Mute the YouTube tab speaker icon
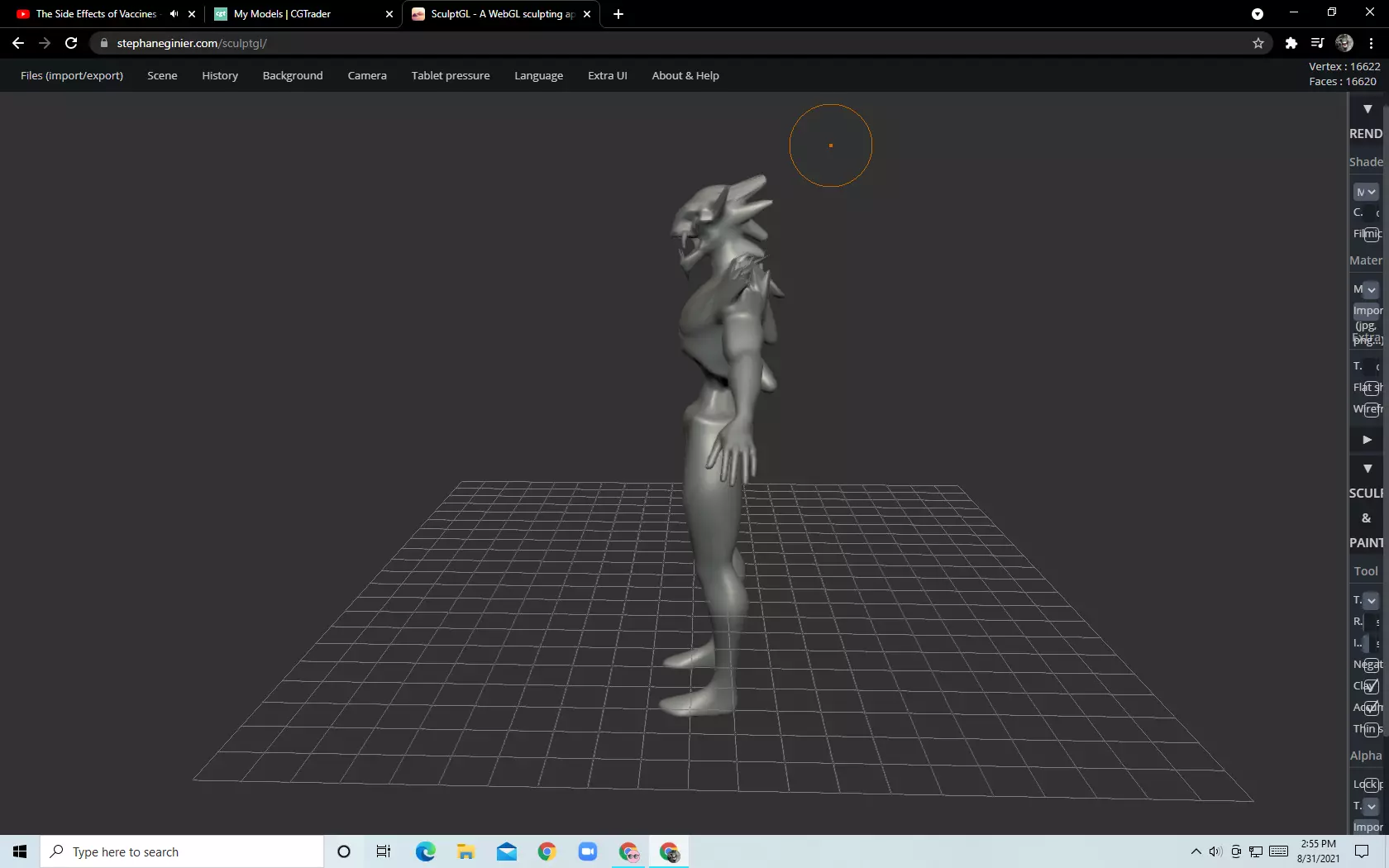The width and height of the screenshot is (1389, 868). (x=174, y=14)
